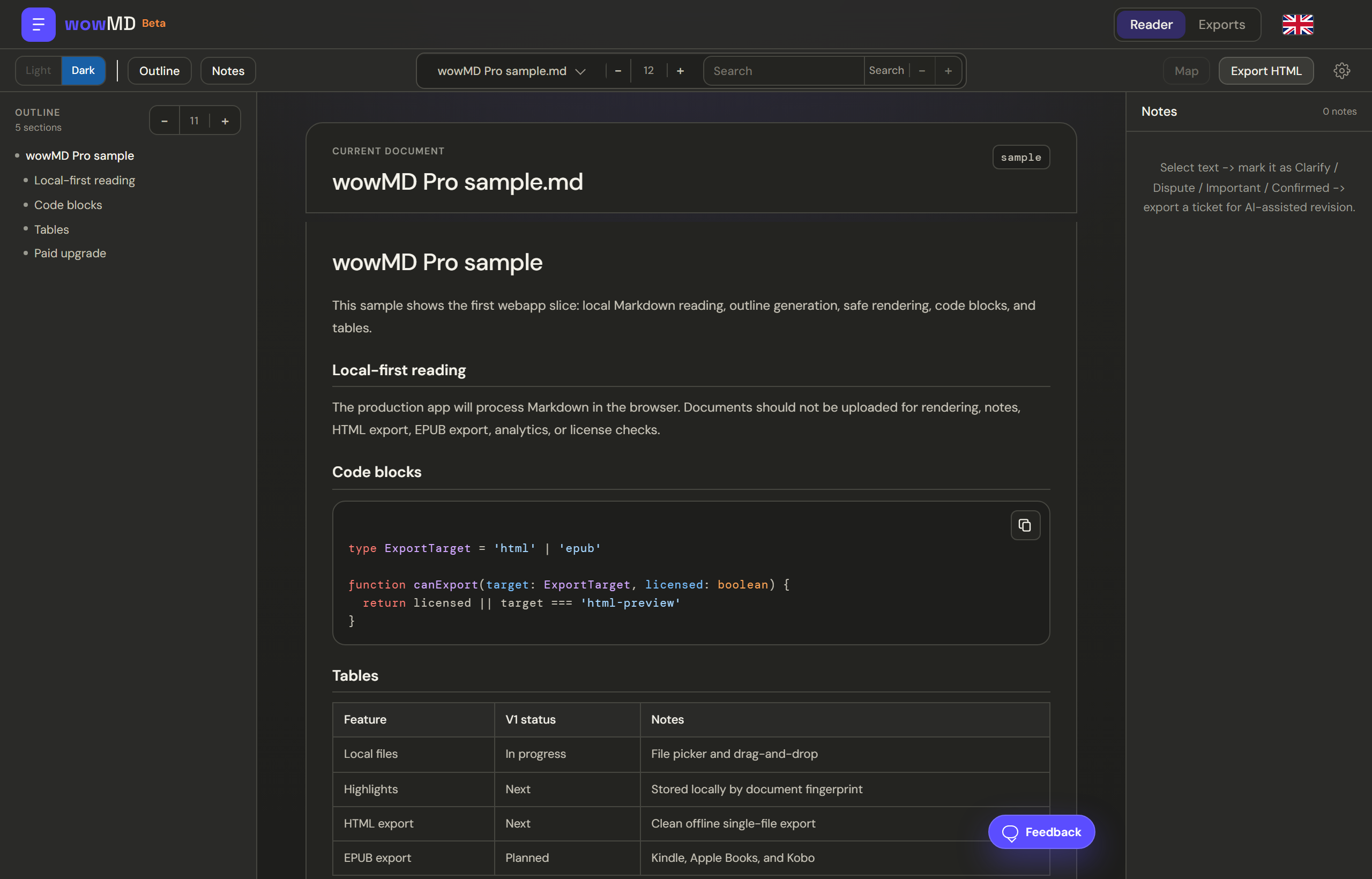
Task: Click the wowMD Pro sample.md document title
Action: (x=458, y=182)
